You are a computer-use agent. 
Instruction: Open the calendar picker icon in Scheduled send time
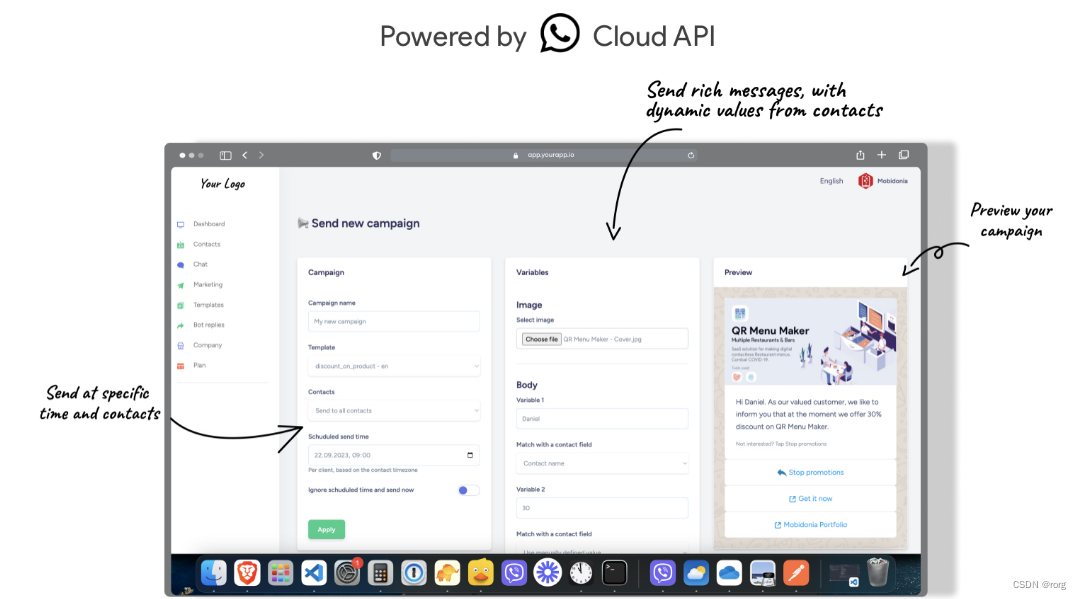click(x=470, y=455)
